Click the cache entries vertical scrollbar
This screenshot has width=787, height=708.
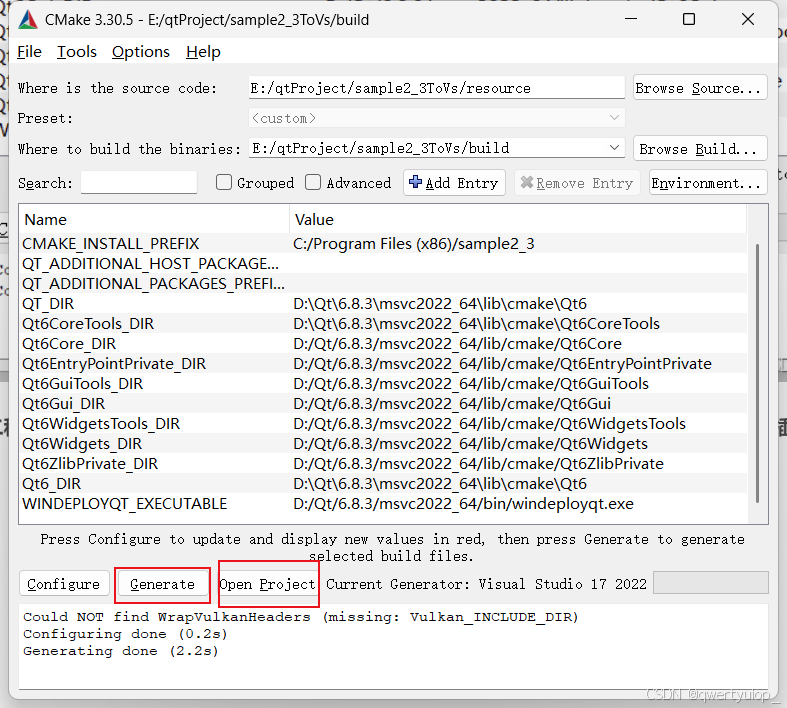[x=757, y=373]
